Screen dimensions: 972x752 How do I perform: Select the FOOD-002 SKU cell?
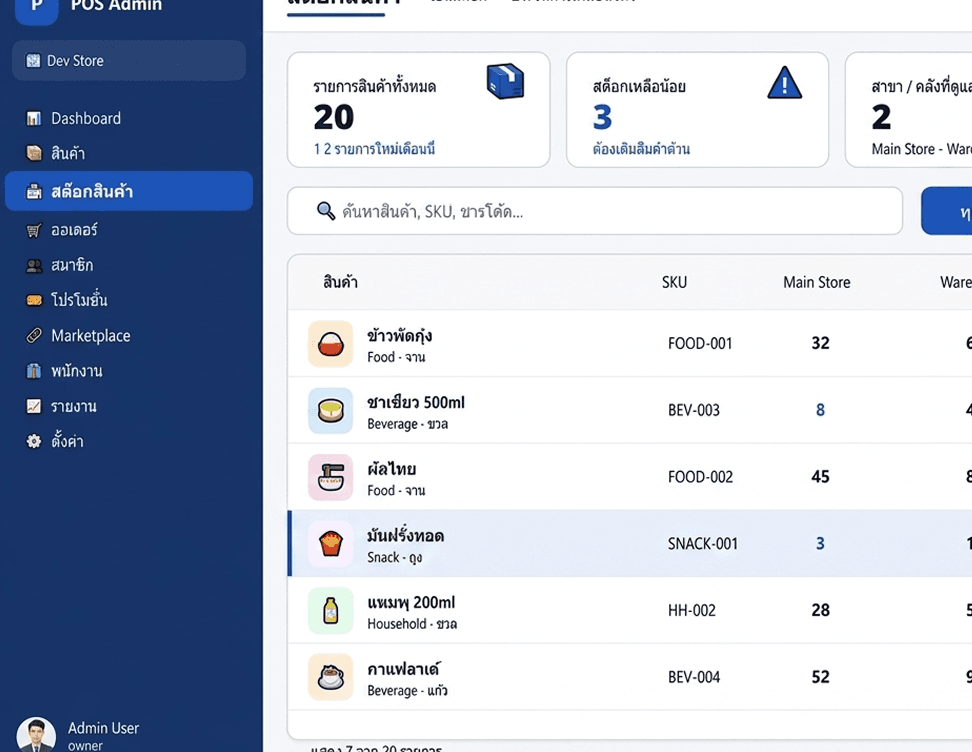pyautogui.click(x=700, y=477)
